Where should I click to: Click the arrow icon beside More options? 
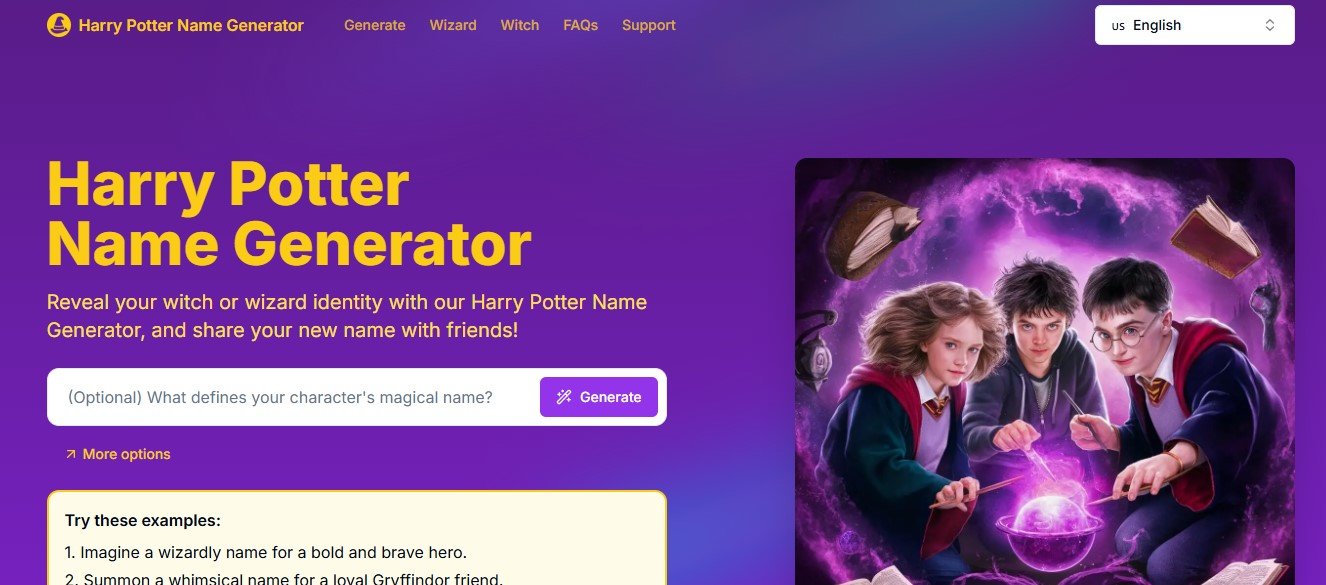tap(71, 454)
